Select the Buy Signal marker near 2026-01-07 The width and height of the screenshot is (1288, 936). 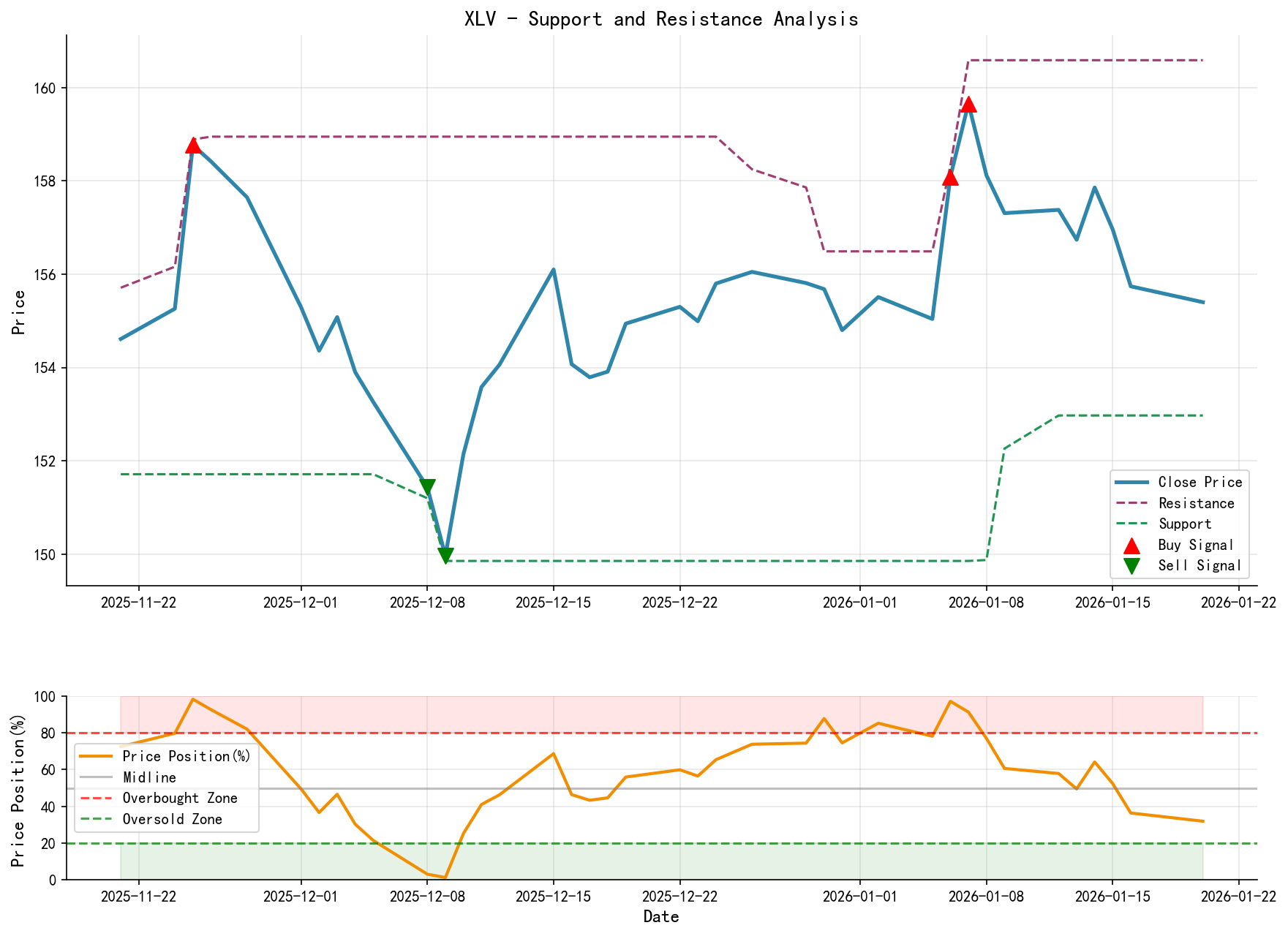tap(951, 178)
